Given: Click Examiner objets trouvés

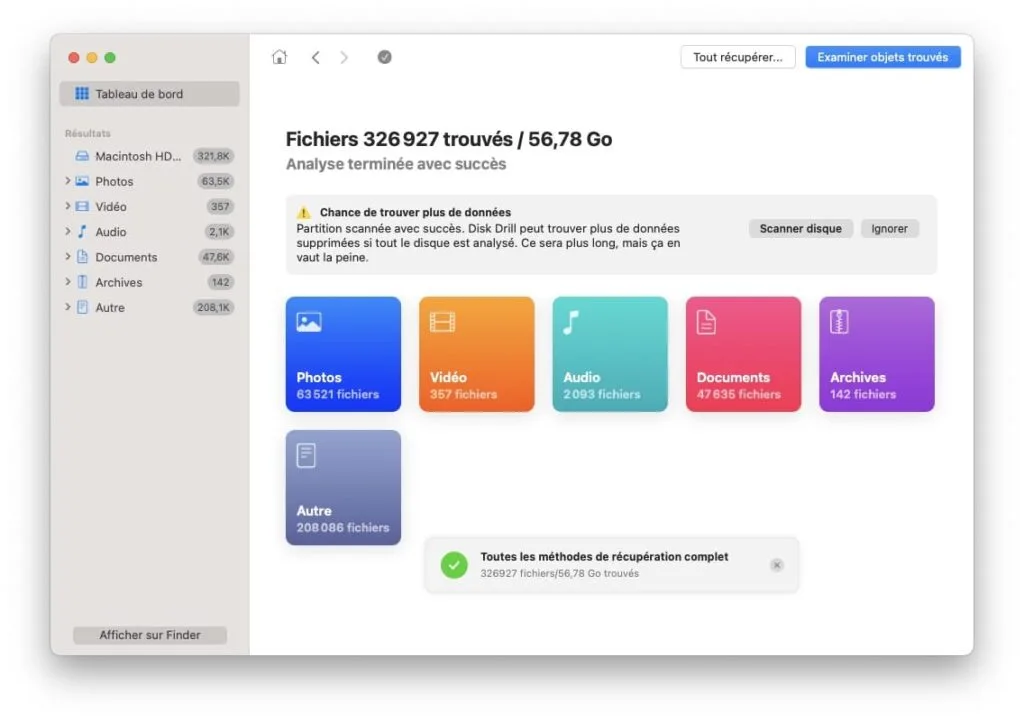Looking at the screenshot, I should coord(884,57).
